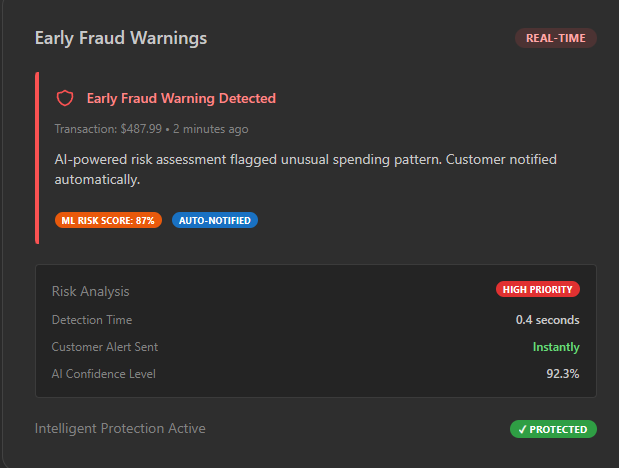Select the 0.4 seconds value

547,320
